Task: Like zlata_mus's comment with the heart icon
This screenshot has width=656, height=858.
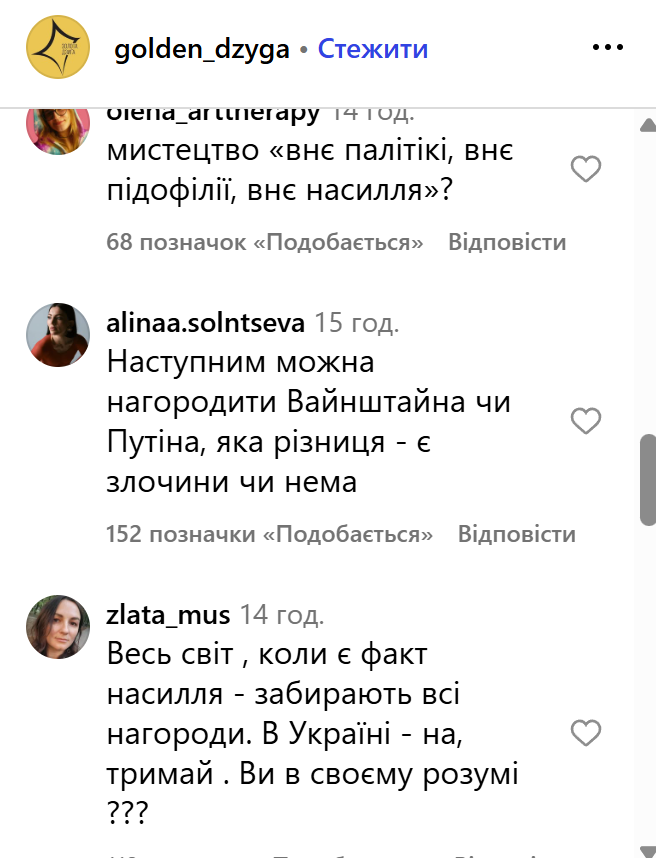Action: (x=586, y=733)
